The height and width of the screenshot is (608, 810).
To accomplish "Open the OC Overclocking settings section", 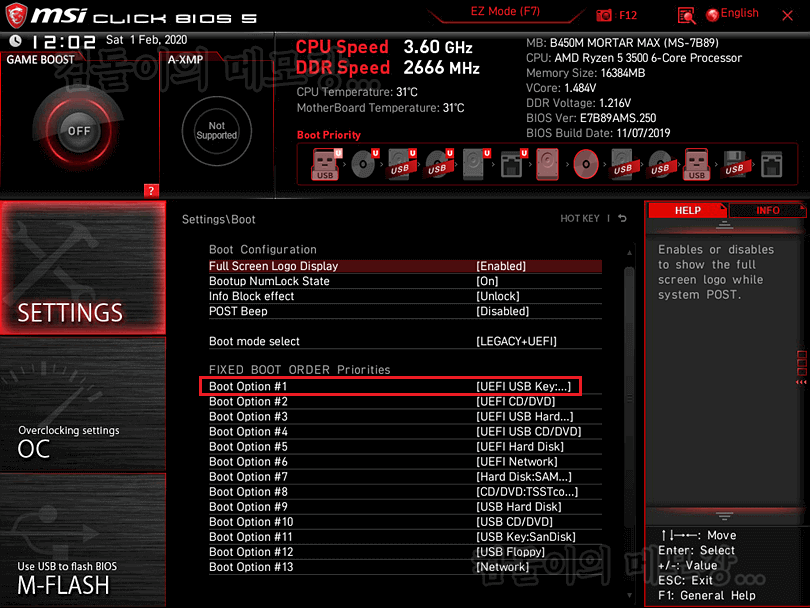I will tap(83, 404).
